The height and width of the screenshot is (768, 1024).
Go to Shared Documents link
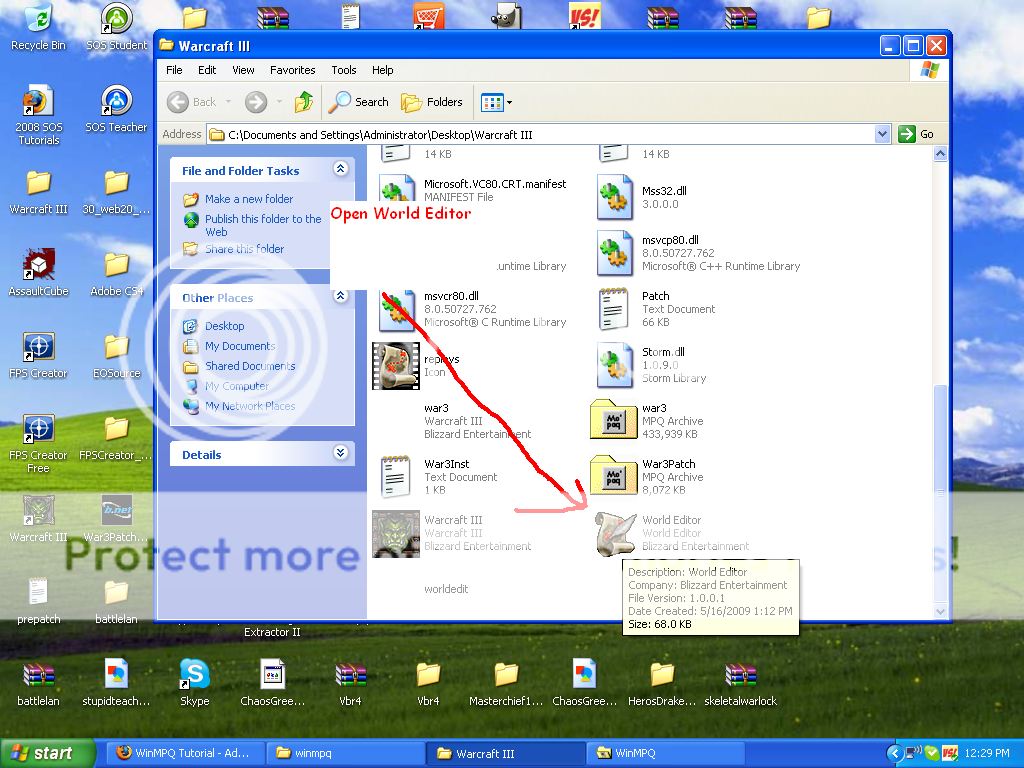click(x=250, y=366)
